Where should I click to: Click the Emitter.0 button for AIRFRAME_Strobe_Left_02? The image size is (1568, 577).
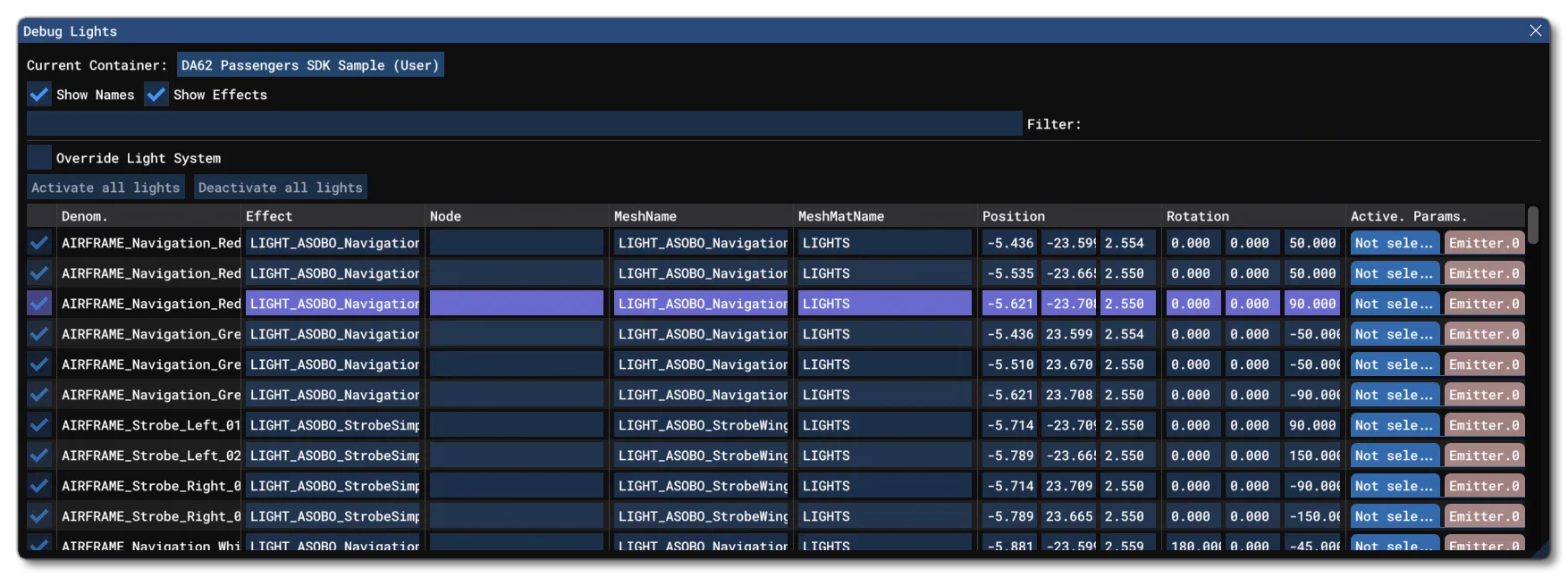click(1484, 455)
